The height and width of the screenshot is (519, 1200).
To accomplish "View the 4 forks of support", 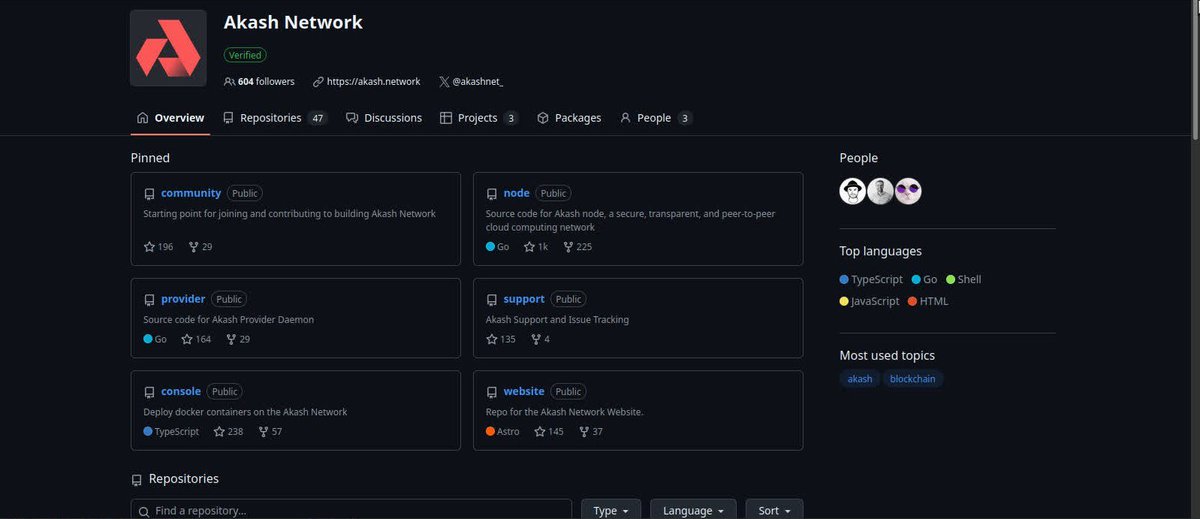I will (540, 340).
